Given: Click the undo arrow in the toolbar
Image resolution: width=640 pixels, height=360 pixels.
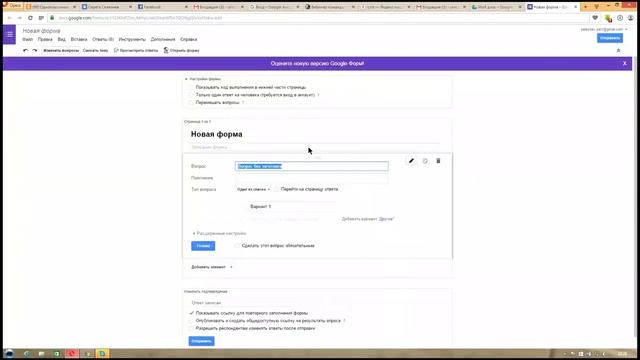Looking at the screenshot, I should click(25, 50).
